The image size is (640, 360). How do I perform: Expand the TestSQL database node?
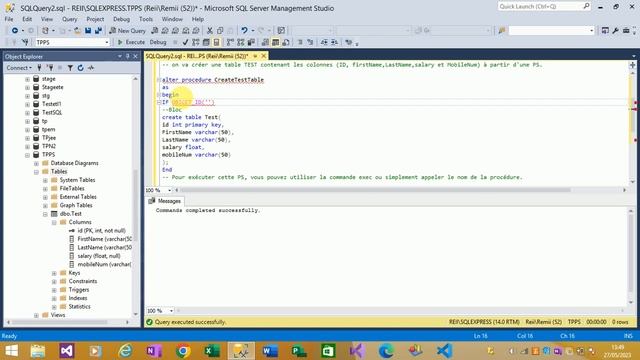pyautogui.click(x=27, y=113)
